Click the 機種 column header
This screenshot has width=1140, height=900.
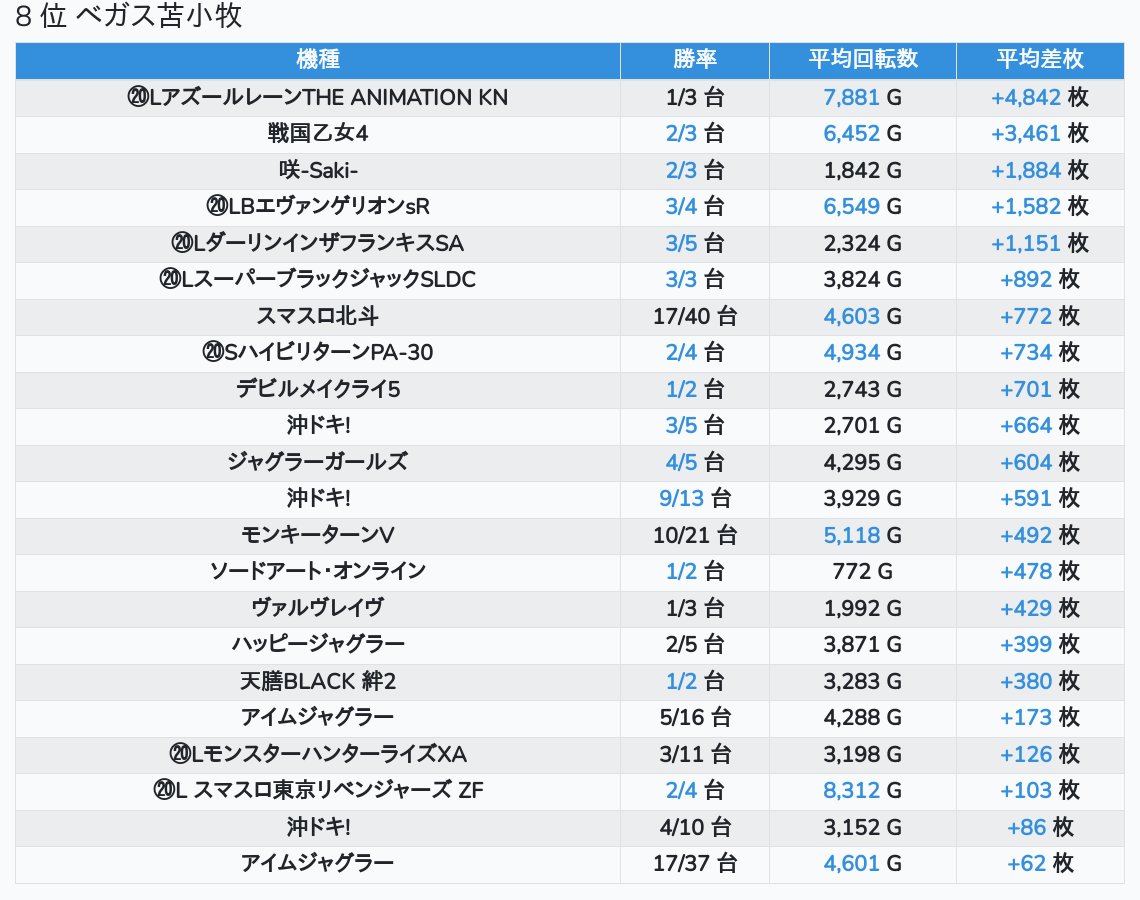tap(318, 60)
